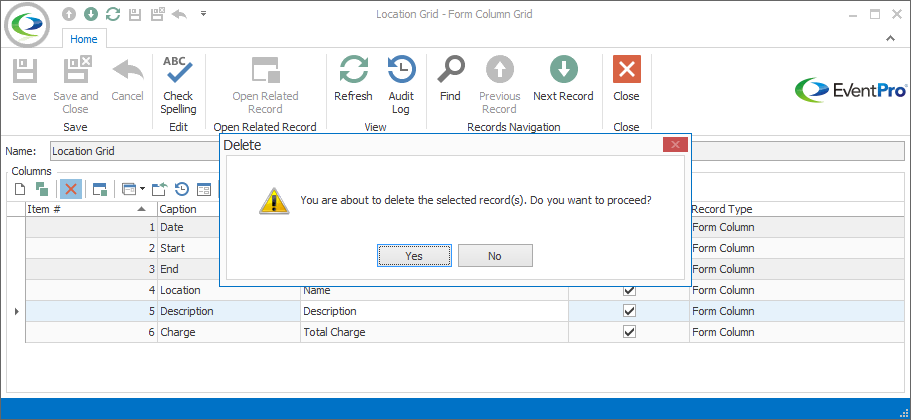Go to Previous Record in ribbon
Screen dimensions: 911x420
coord(500,86)
